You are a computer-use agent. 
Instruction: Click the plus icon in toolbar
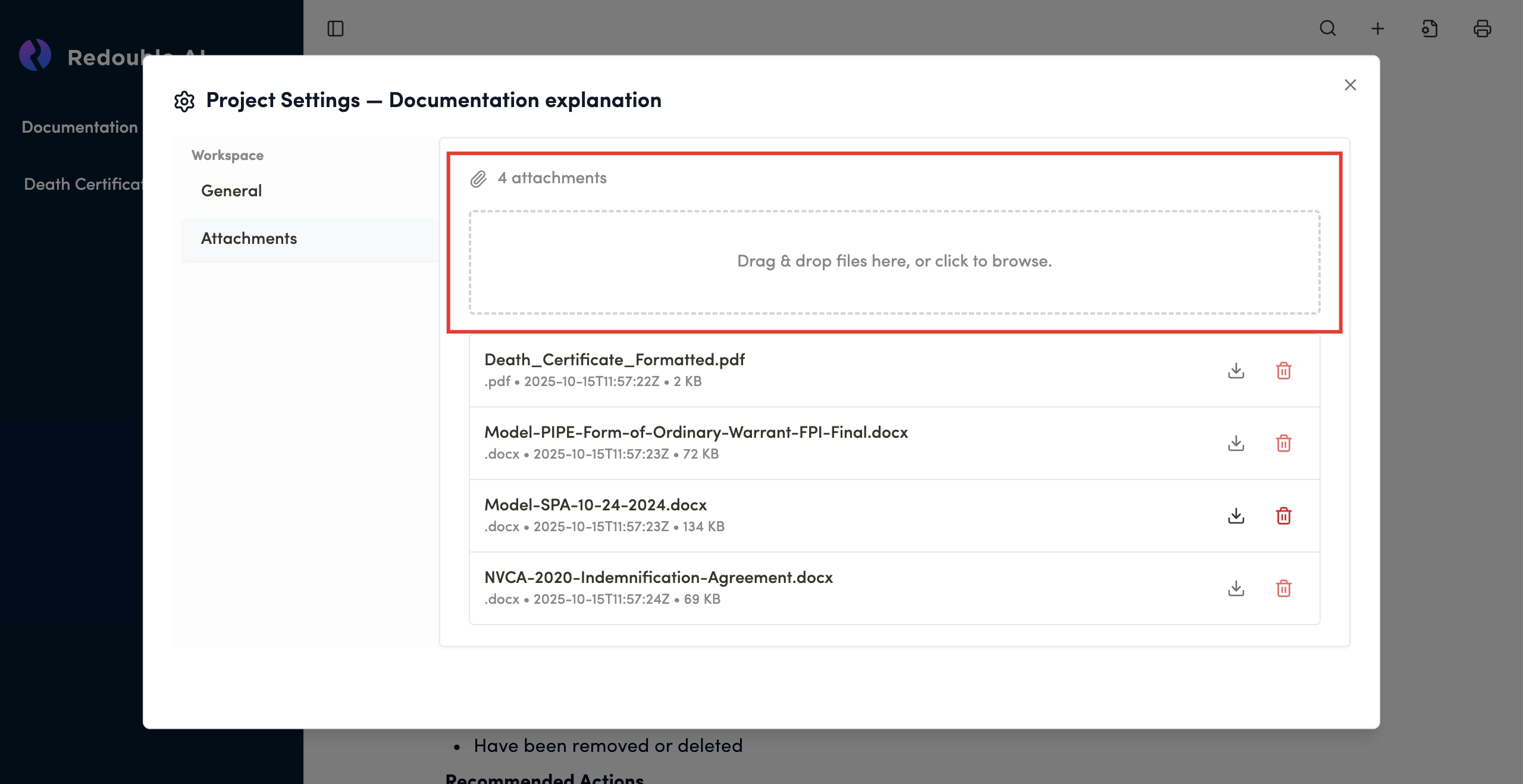[1378, 29]
